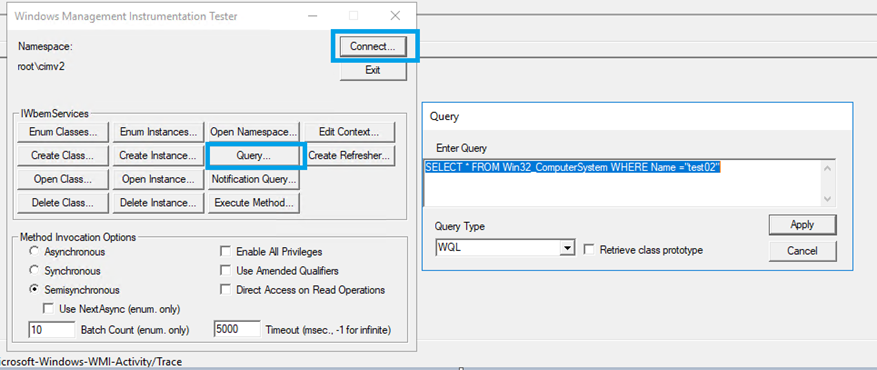Click Delete Class... button
This screenshot has height=370, width=877.
pos(63,203)
